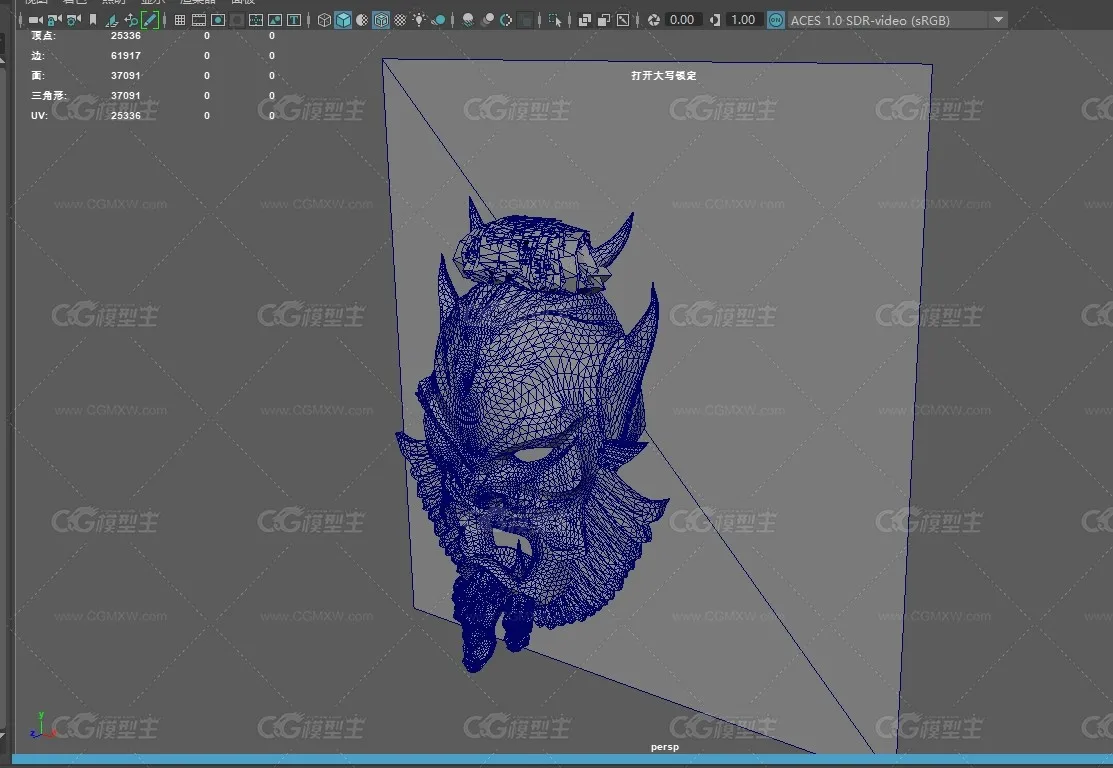Open the Grease Pencil tool

tap(150, 20)
